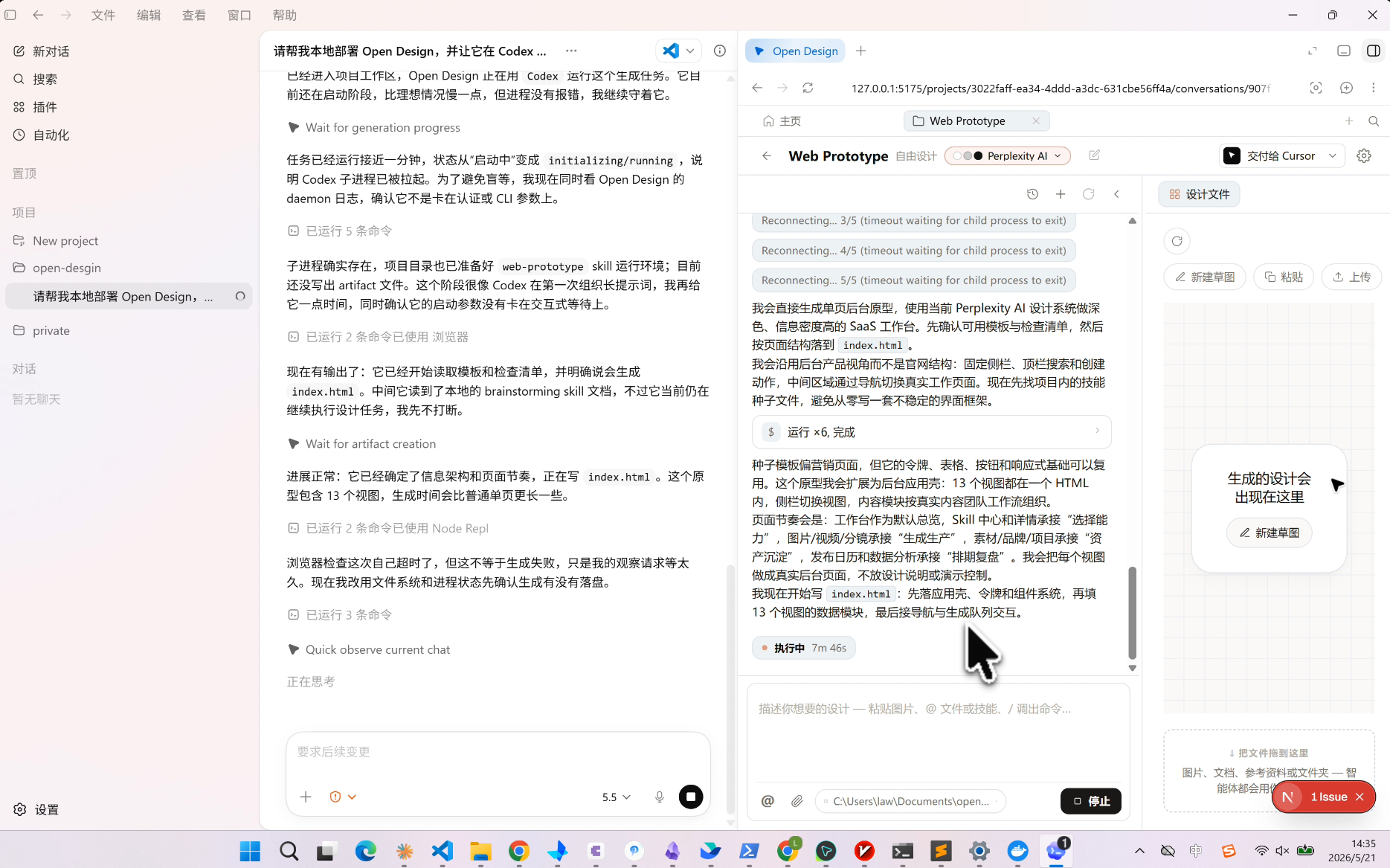Go back in the embedded browser
Screen dimensions: 1390x868
pyautogui.click(x=757, y=88)
